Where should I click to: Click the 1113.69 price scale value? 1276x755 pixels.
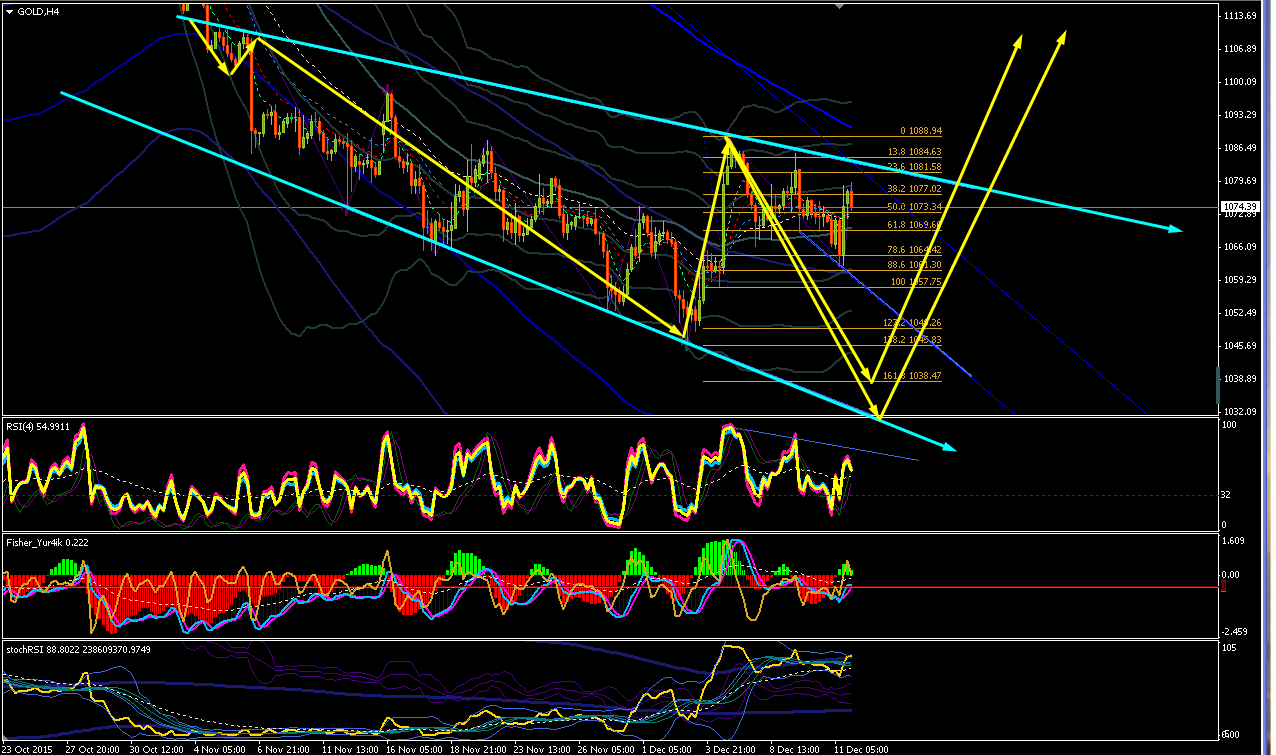1240,16
